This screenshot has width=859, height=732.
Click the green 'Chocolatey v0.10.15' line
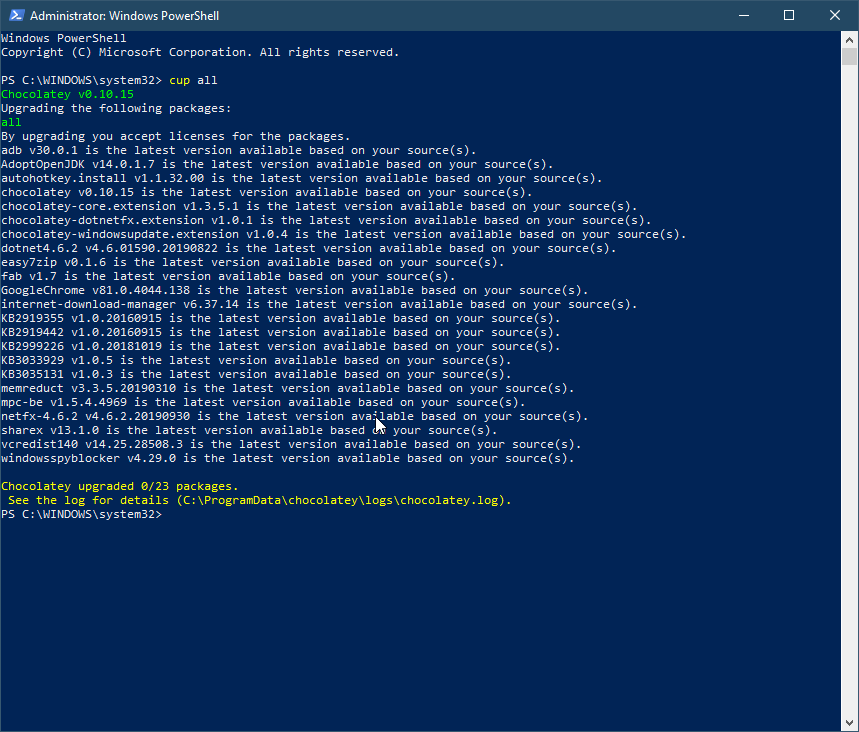pyautogui.click(x=67, y=94)
